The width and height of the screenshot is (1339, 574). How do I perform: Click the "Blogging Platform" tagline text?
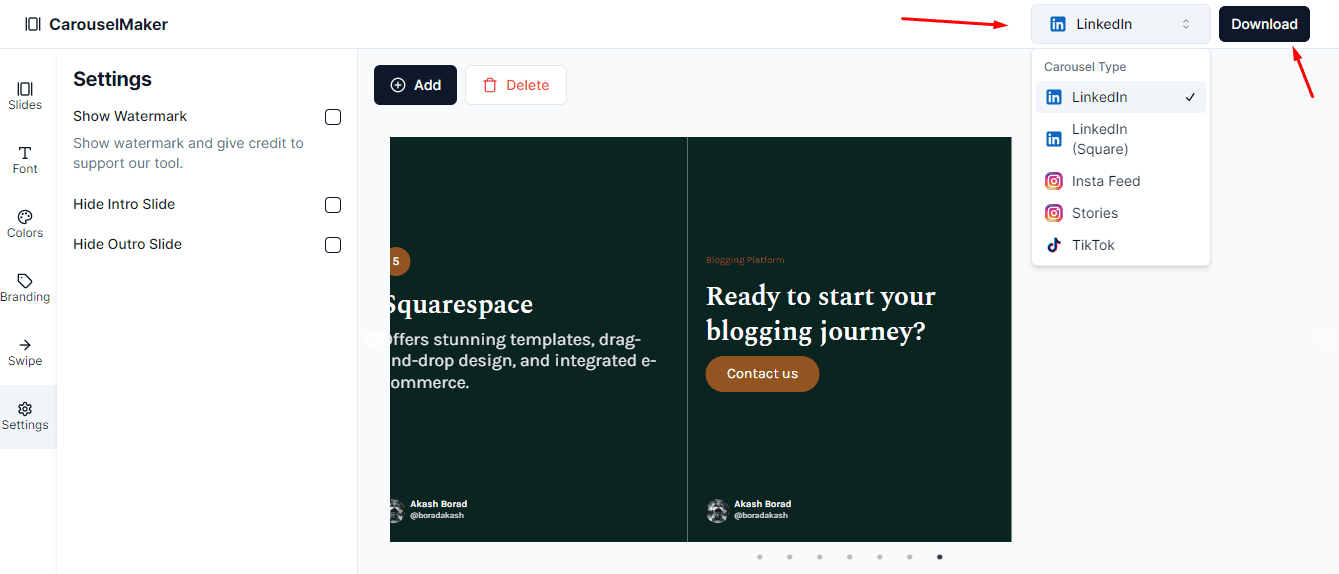pos(745,260)
